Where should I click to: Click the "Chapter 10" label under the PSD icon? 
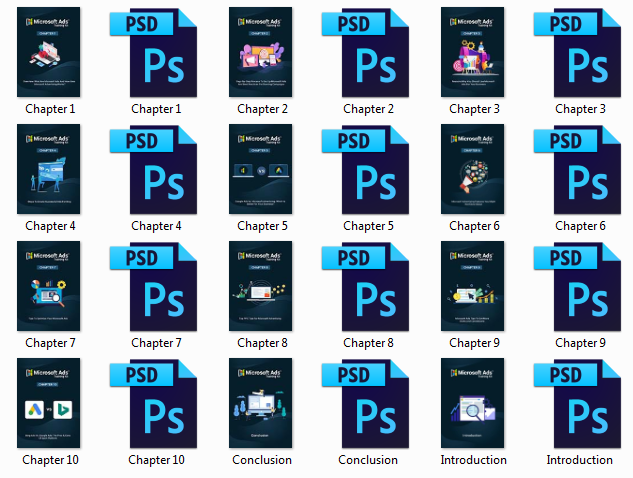click(156, 460)
